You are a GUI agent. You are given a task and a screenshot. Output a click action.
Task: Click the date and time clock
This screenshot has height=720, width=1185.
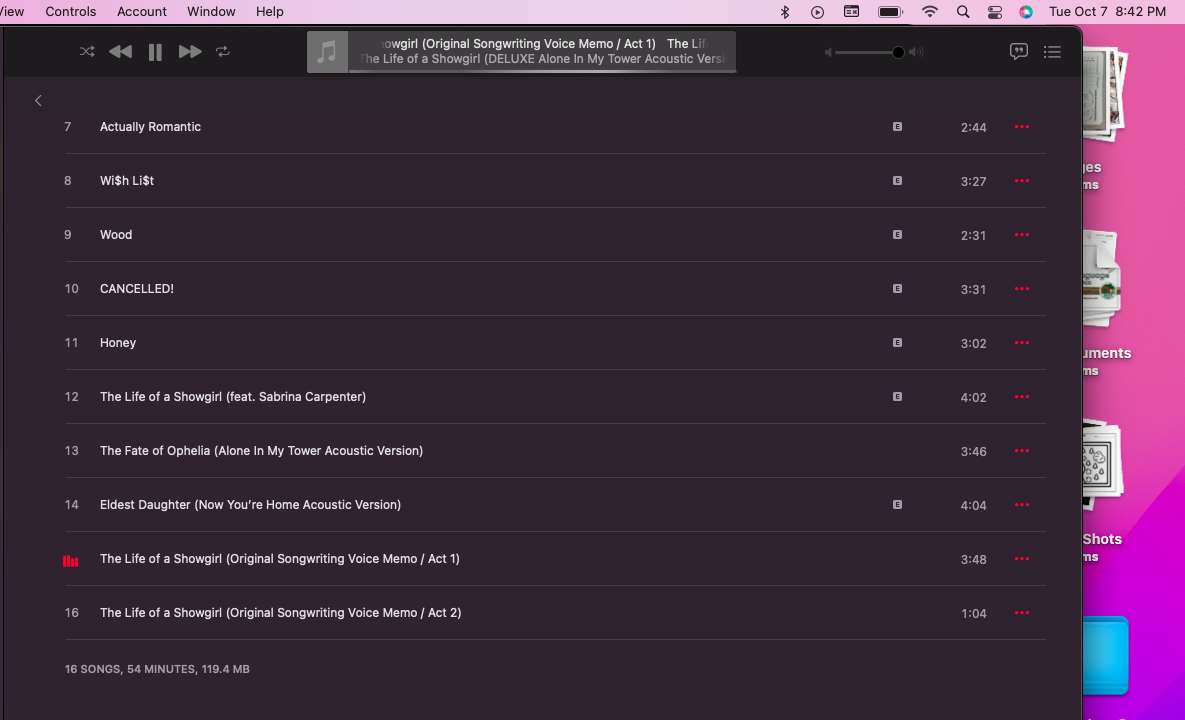(1107, 11)
